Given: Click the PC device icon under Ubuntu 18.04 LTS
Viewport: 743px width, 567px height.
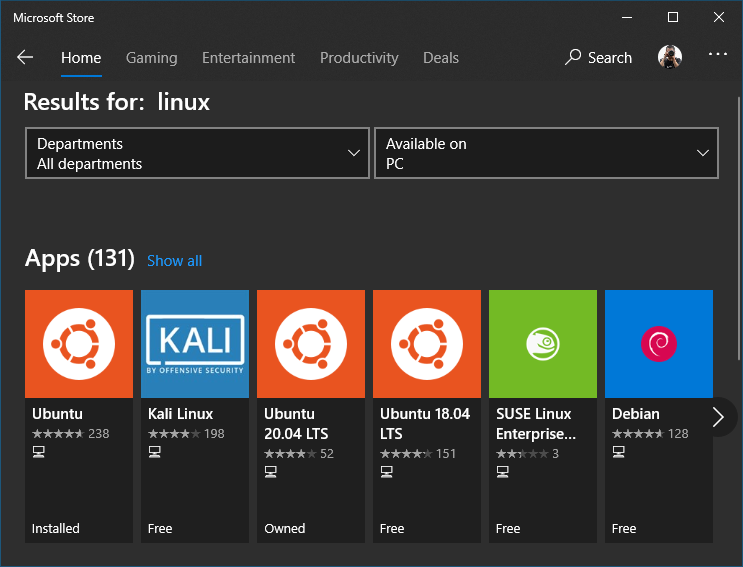Looking at the screenshot, I should coord(387,472).
